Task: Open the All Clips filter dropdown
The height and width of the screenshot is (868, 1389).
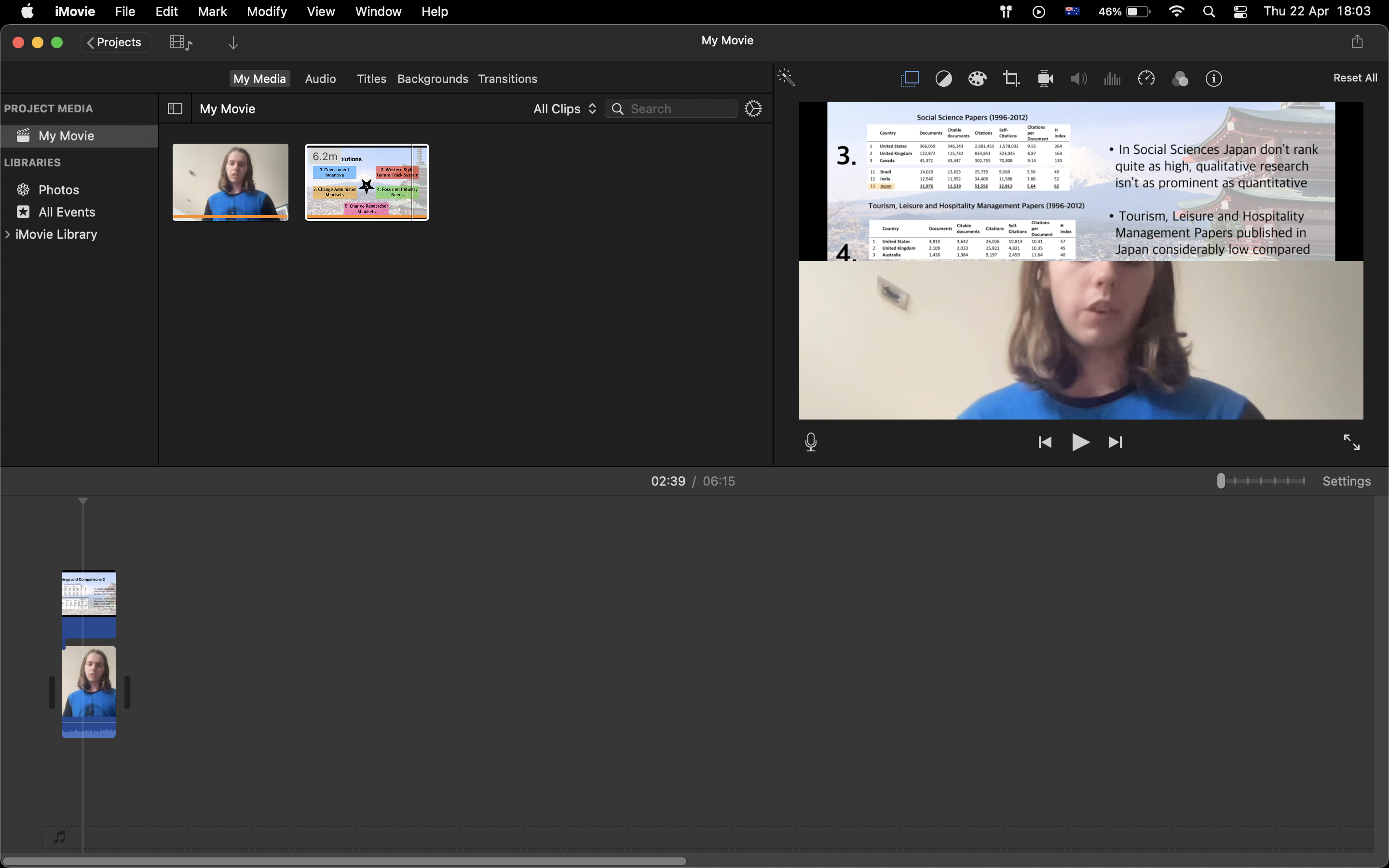Action: click(565, 108)
